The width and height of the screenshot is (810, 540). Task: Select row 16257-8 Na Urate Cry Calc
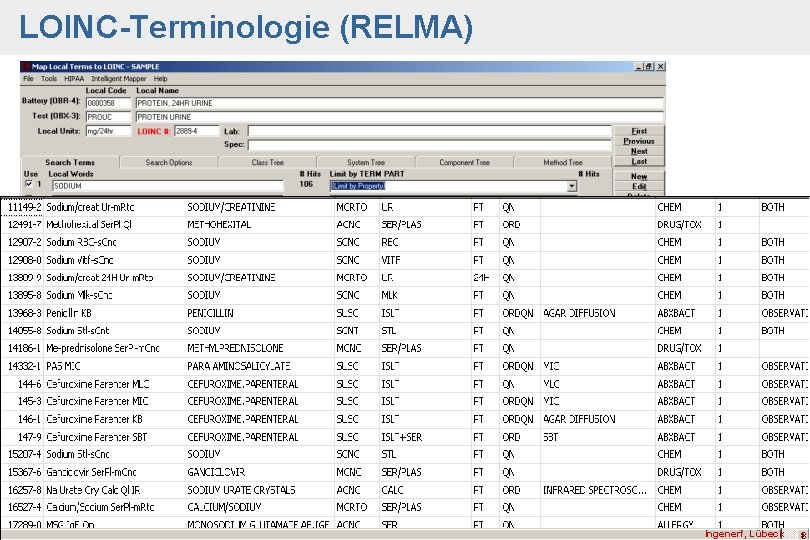(x=405, y=490)
